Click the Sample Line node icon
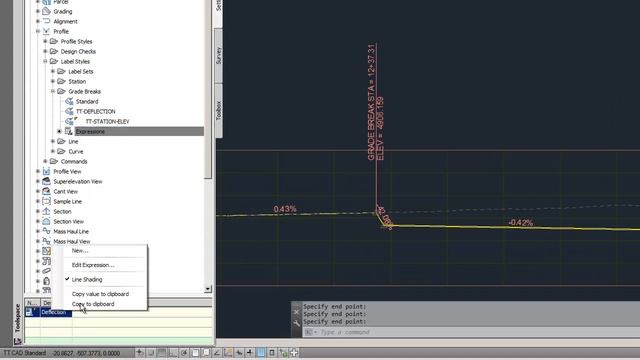 coord(46,201)
